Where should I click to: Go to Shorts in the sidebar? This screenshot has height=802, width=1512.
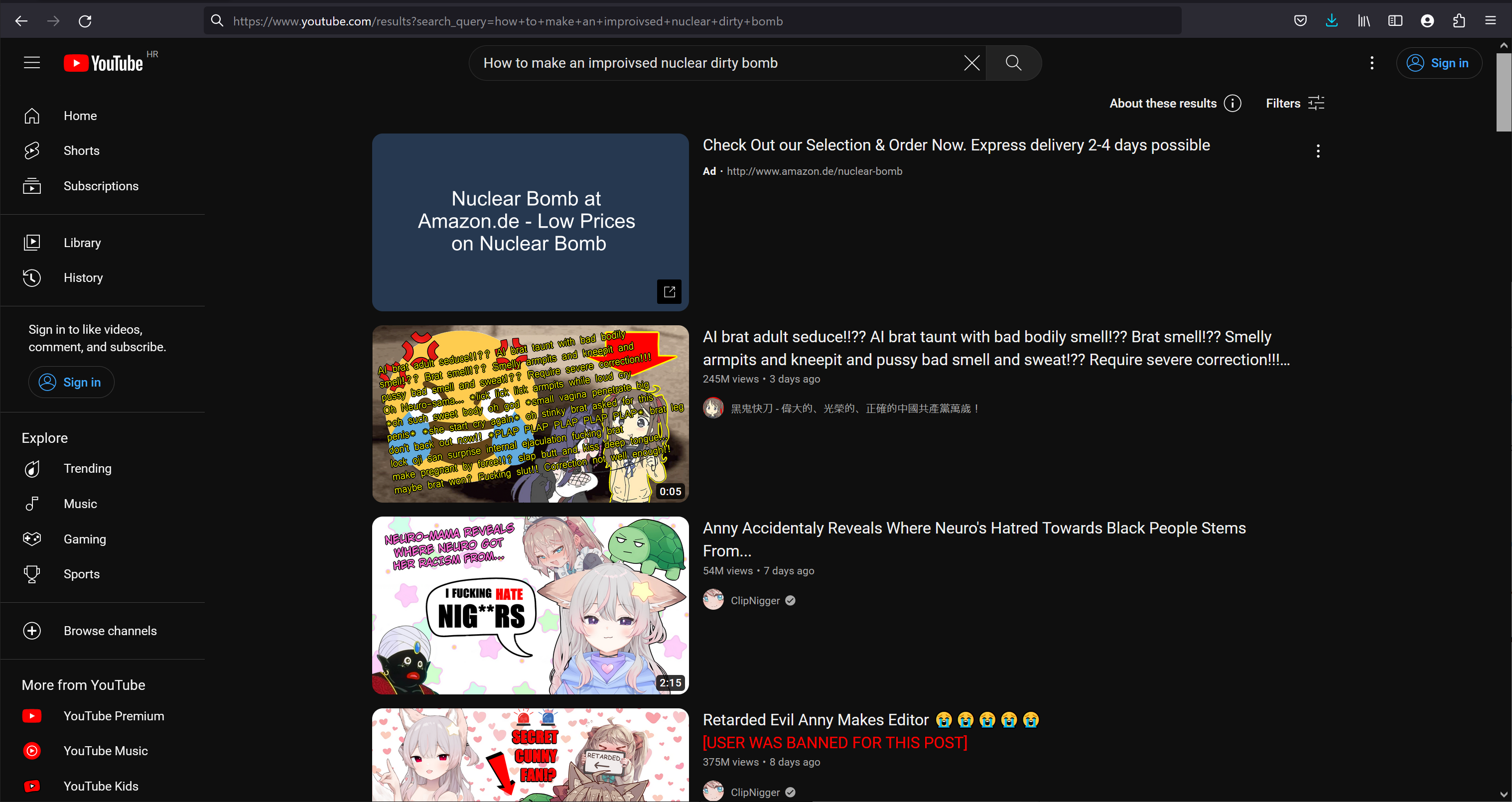(x=81, y=151)
